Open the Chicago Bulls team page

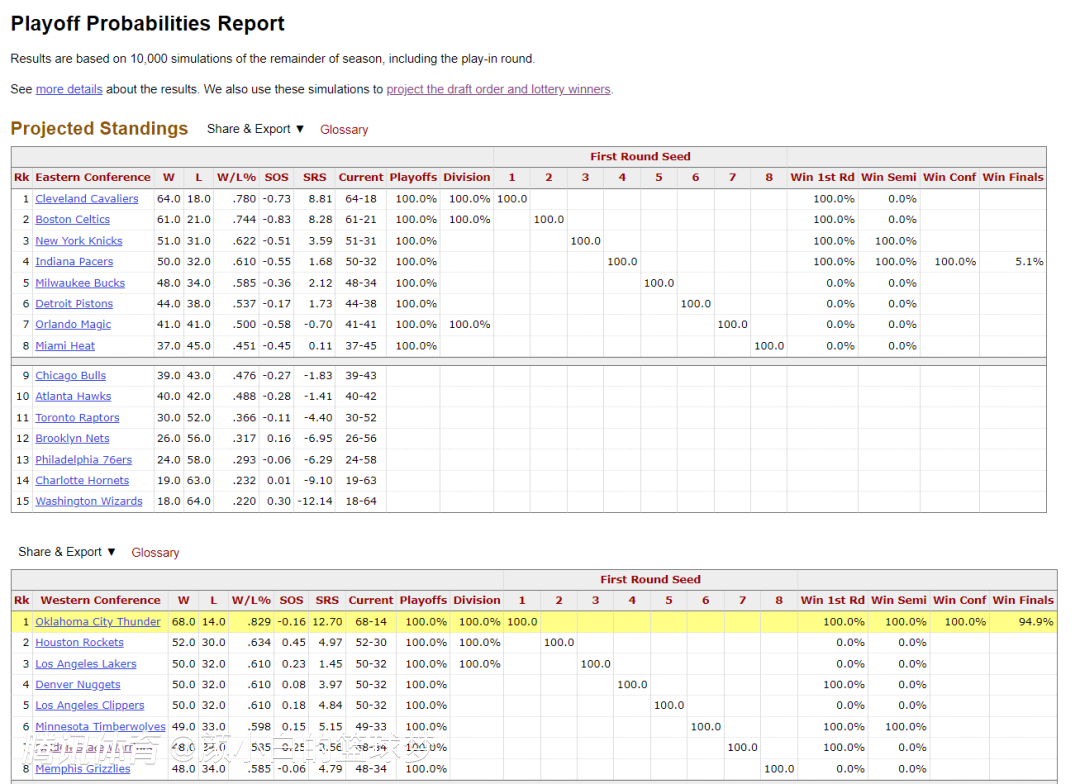[70, 375]
